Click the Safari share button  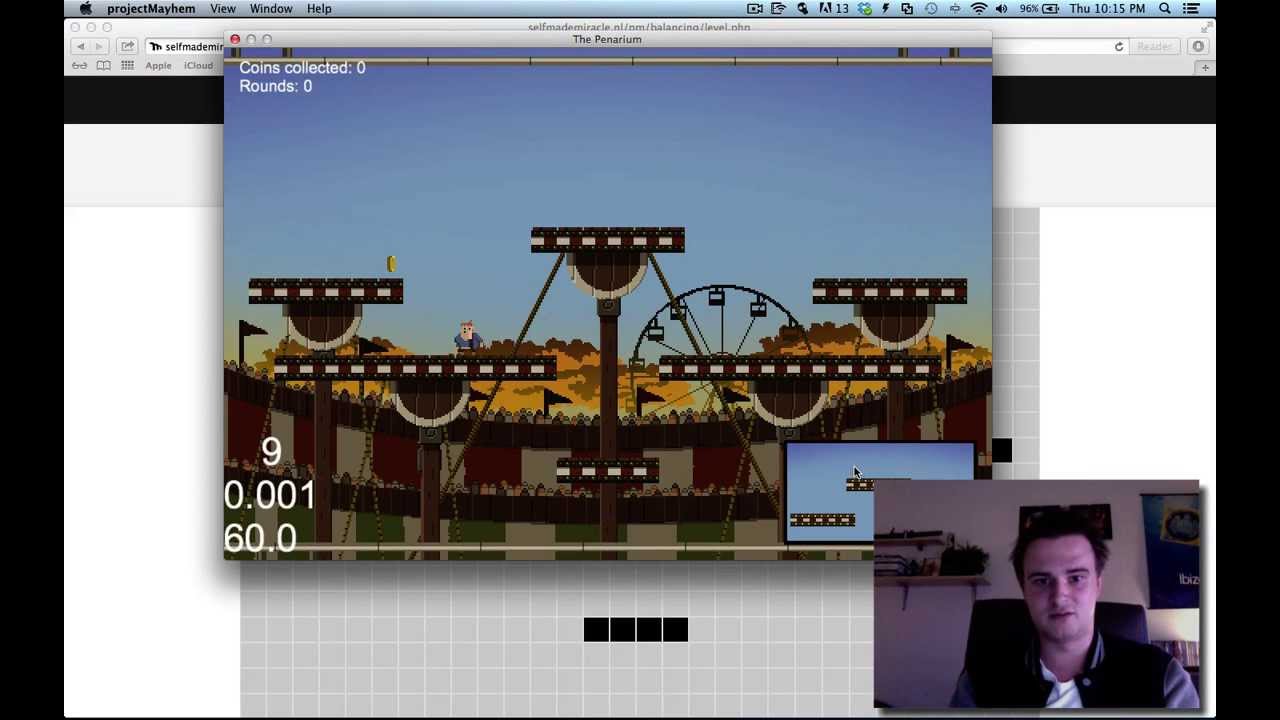click(127, 47)
